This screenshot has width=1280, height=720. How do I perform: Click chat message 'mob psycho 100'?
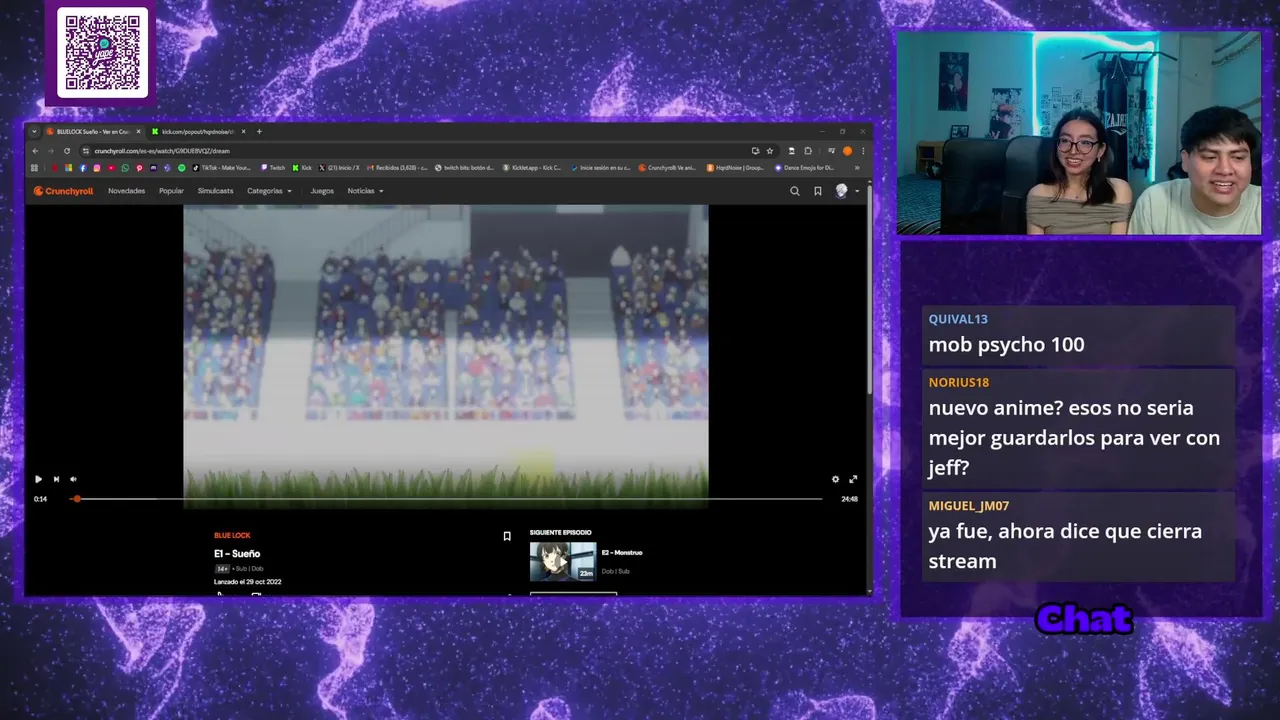click(1006, 344)
